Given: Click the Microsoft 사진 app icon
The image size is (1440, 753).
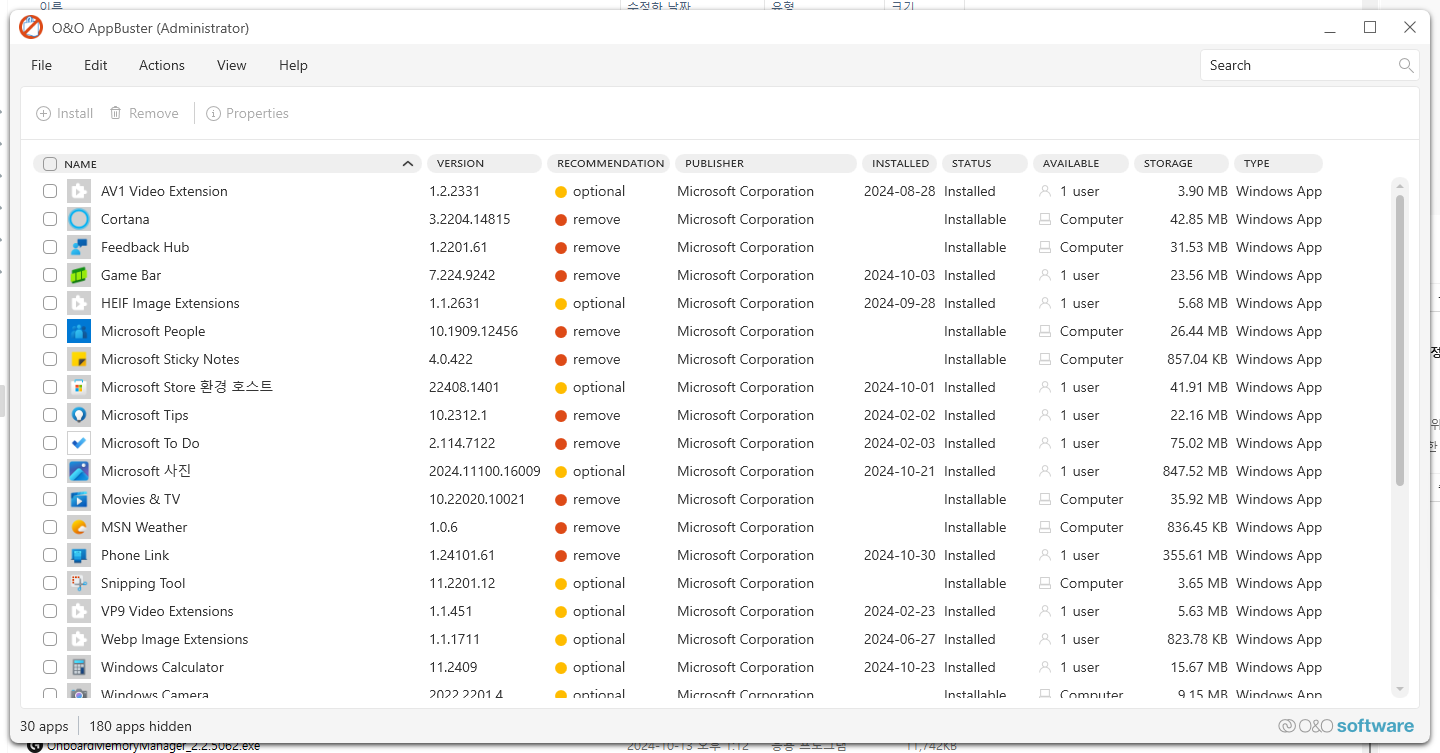Looking at the screenshot, I should (79, 471).
